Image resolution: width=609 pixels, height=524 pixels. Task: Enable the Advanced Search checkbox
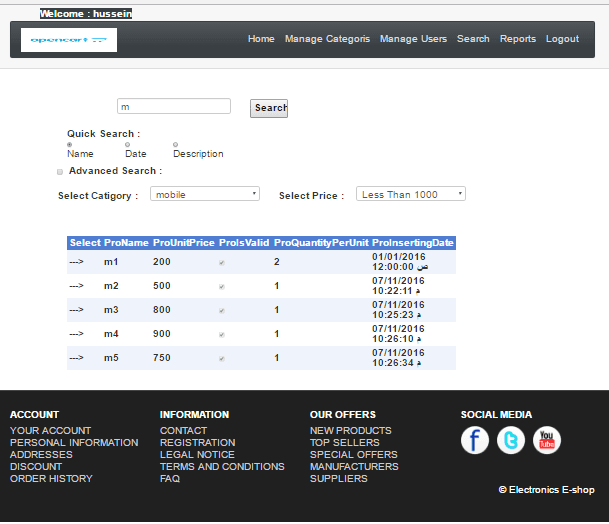click(x=61, y=172)
